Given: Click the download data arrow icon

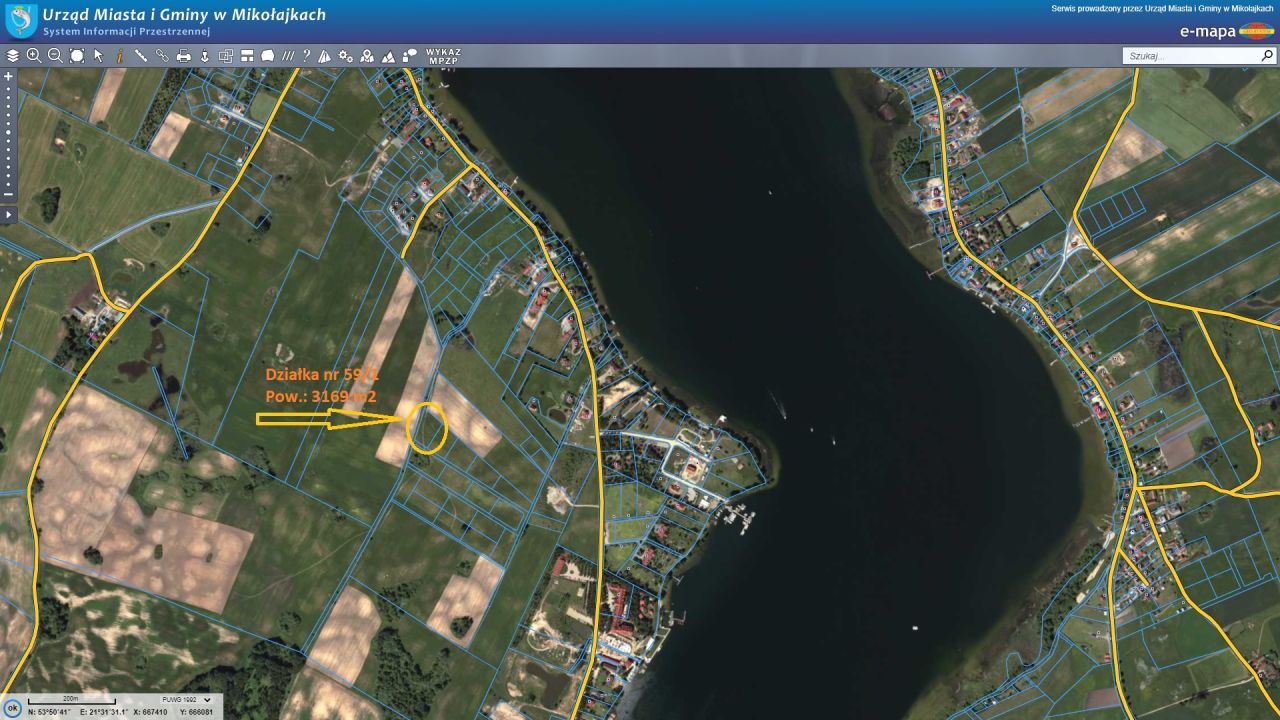Looking at the screenshot, I should coord(205,56).
